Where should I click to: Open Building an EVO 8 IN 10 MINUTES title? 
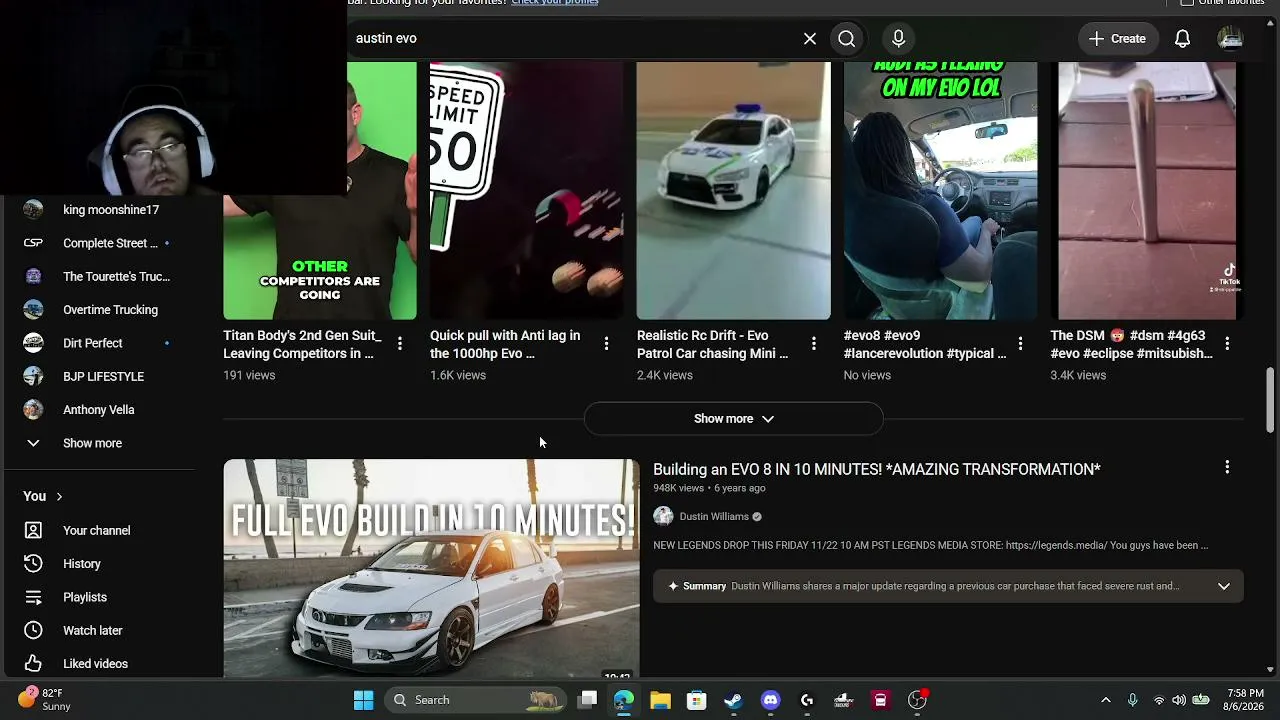[877, 469]
